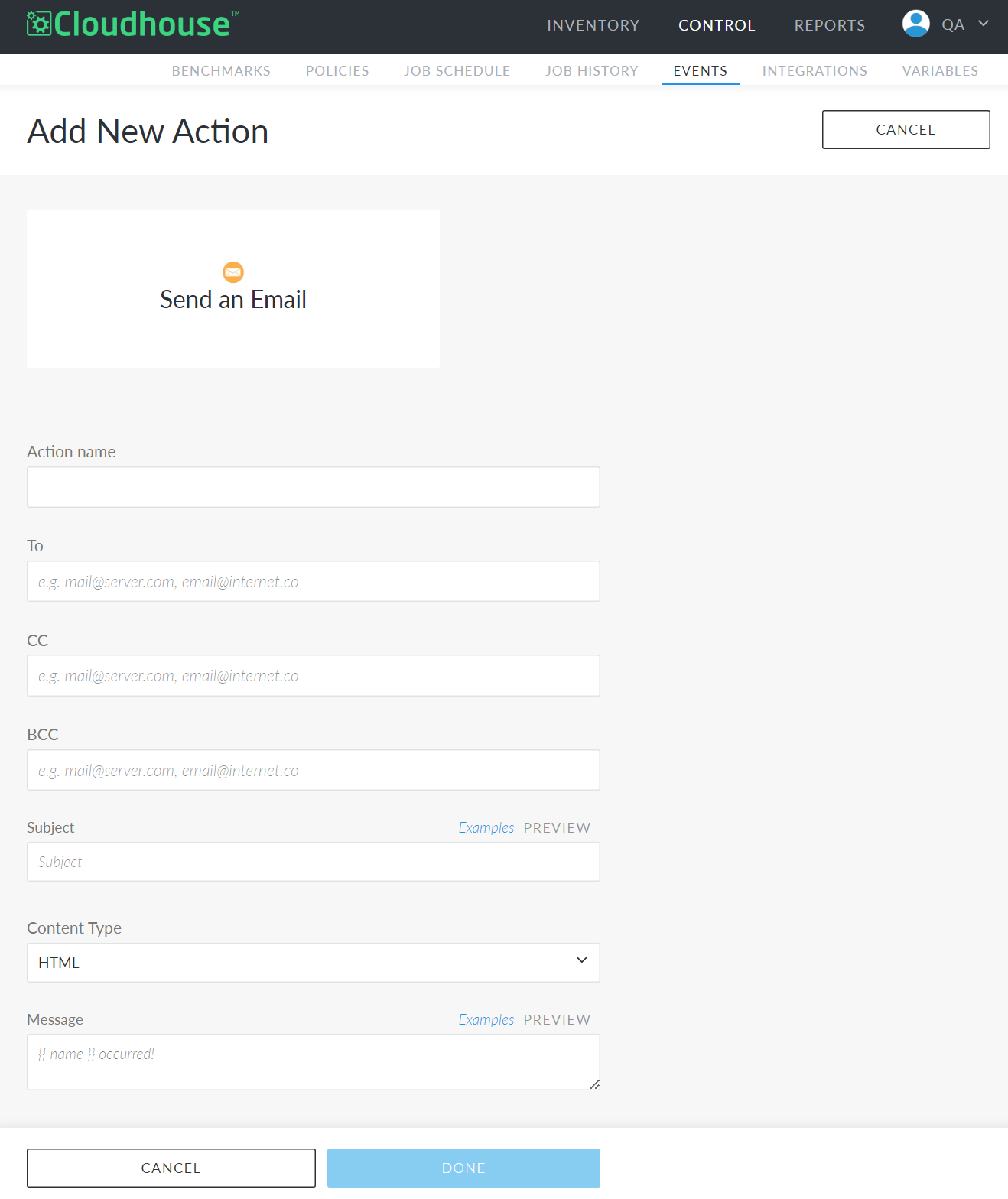Expand the QA account menu chevron
The width and height of the screenshot is (1008, 1199).
tap(984, 24)
